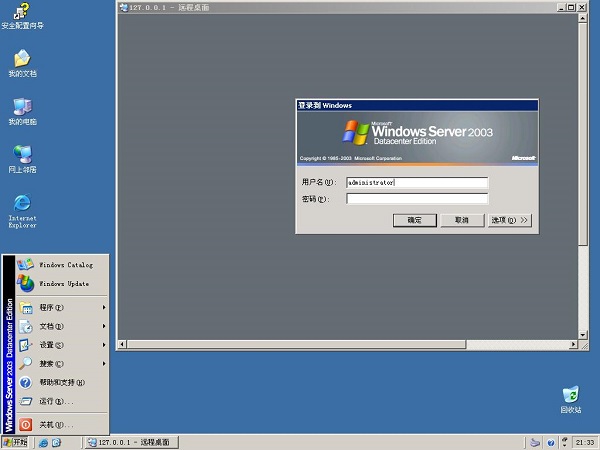Click the Programs folder icon in Start menu

tap(26, 308)
